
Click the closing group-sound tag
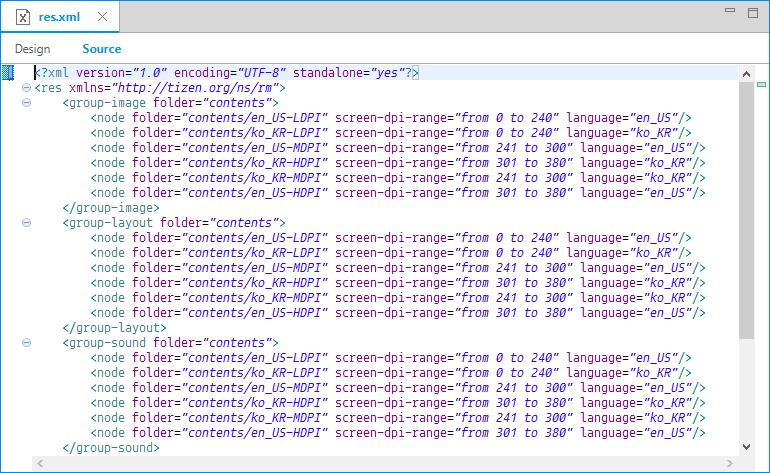coord(110,448)
